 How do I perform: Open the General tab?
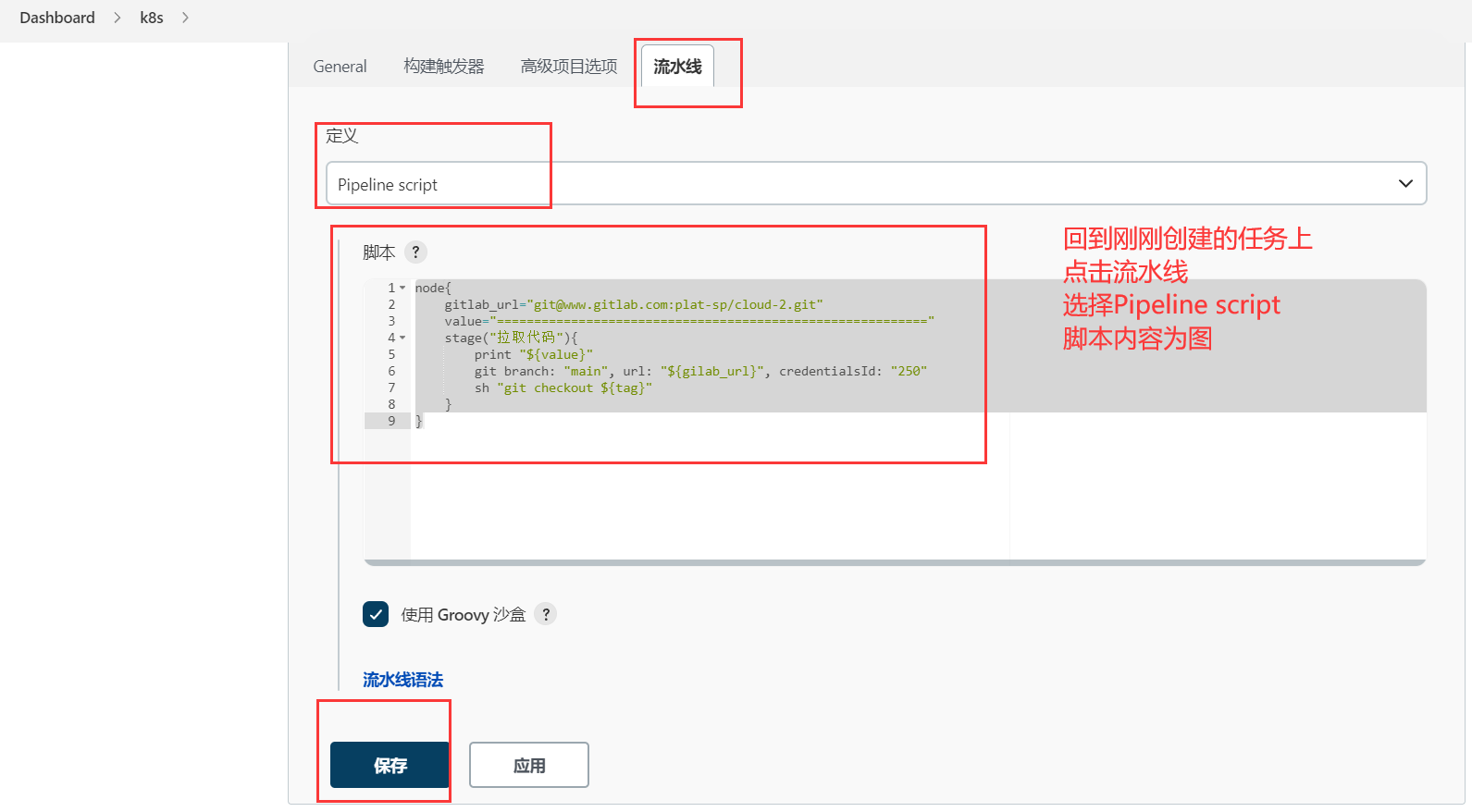340,67
